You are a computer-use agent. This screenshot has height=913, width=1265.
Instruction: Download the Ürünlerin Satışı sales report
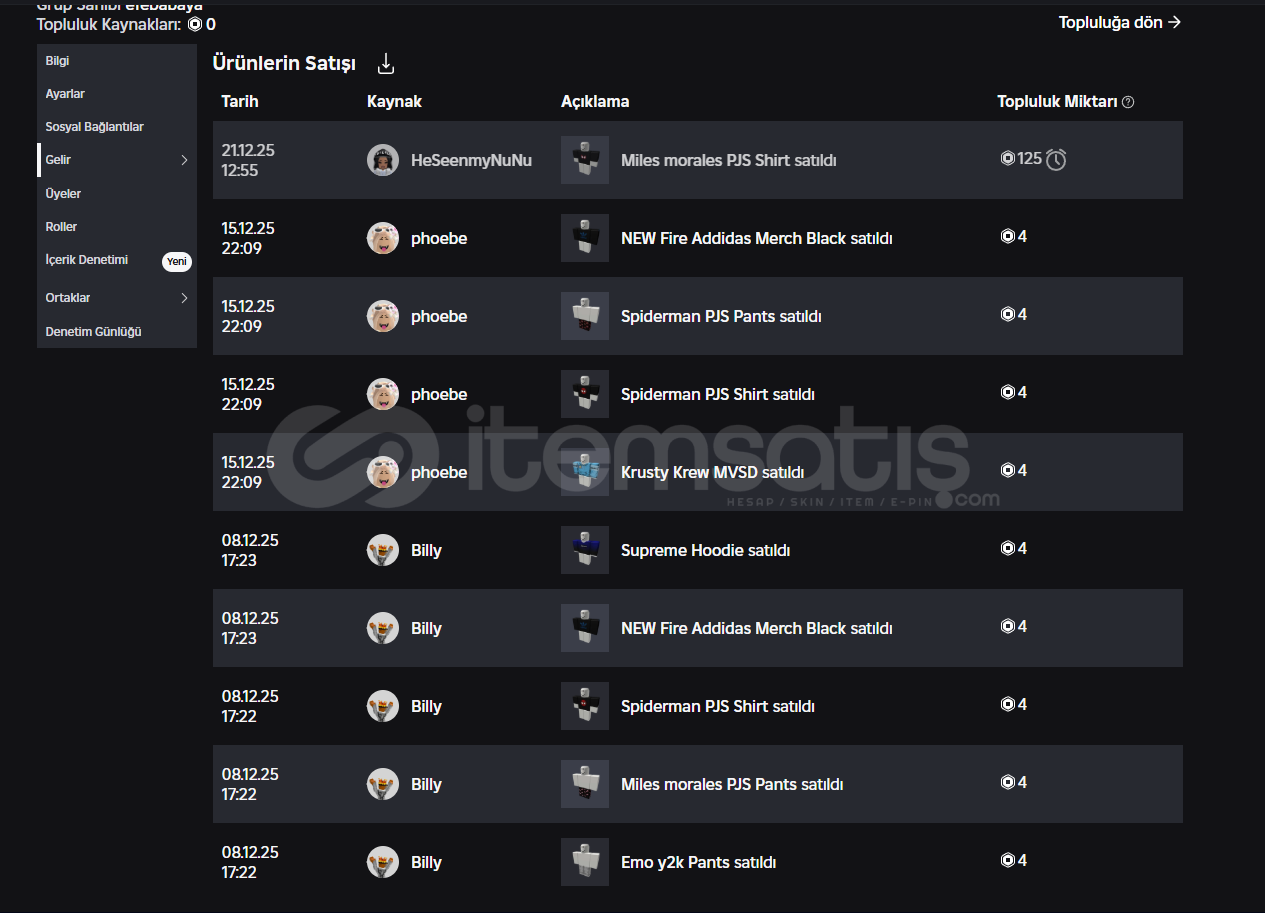click(x=386, y=64)
